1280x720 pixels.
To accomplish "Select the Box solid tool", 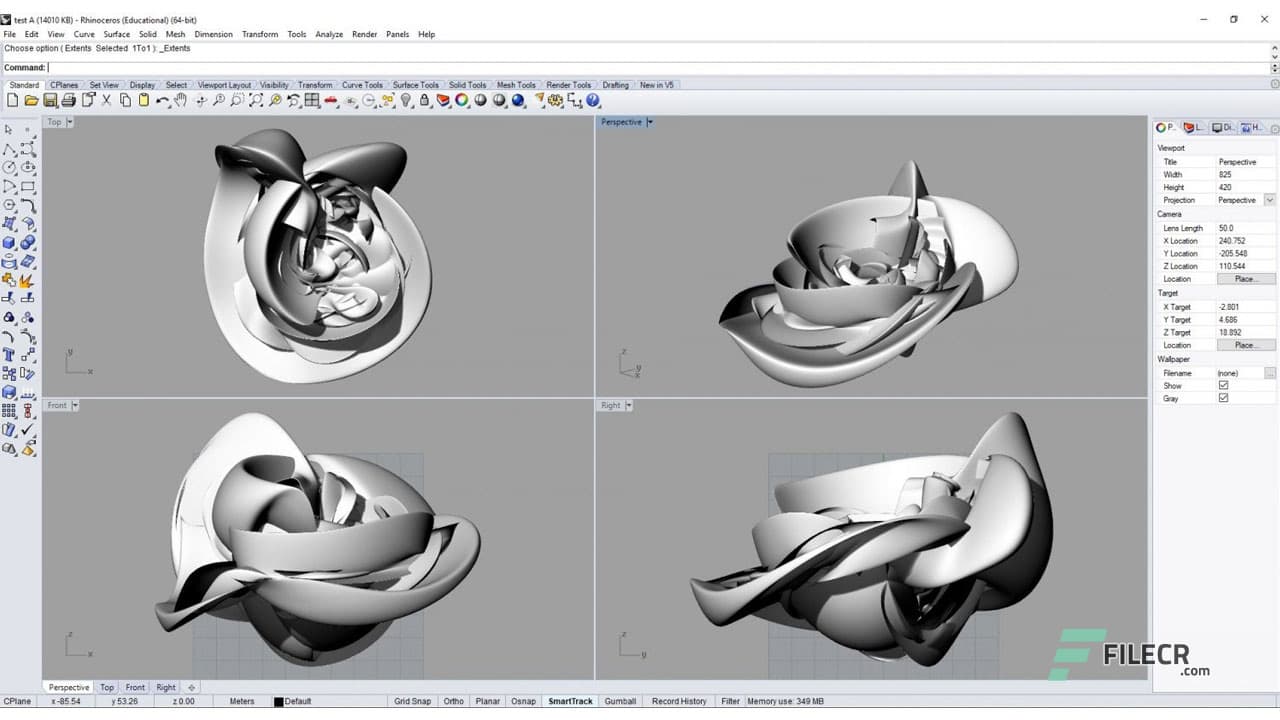I will click(9, 243).
